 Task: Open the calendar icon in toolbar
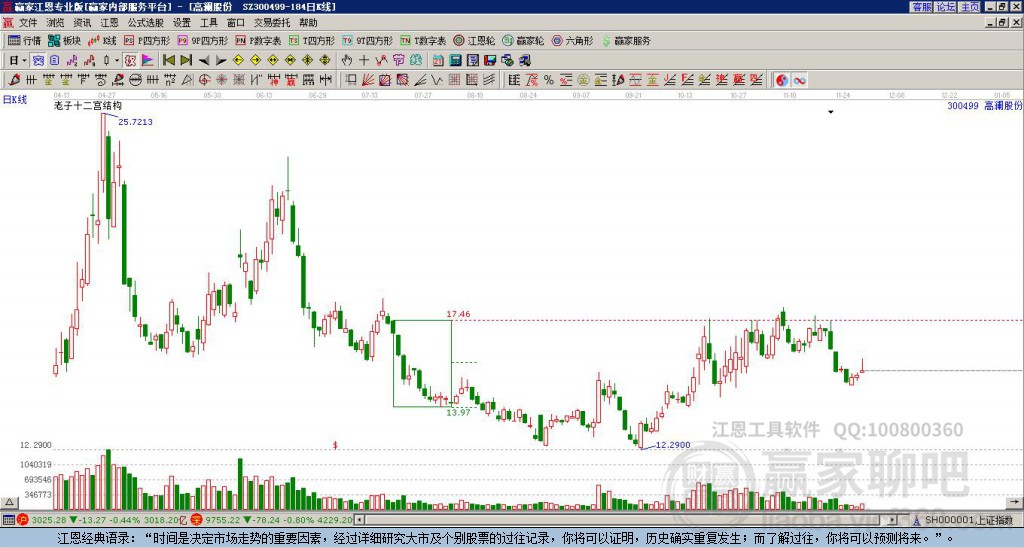[x=438, y=61]
